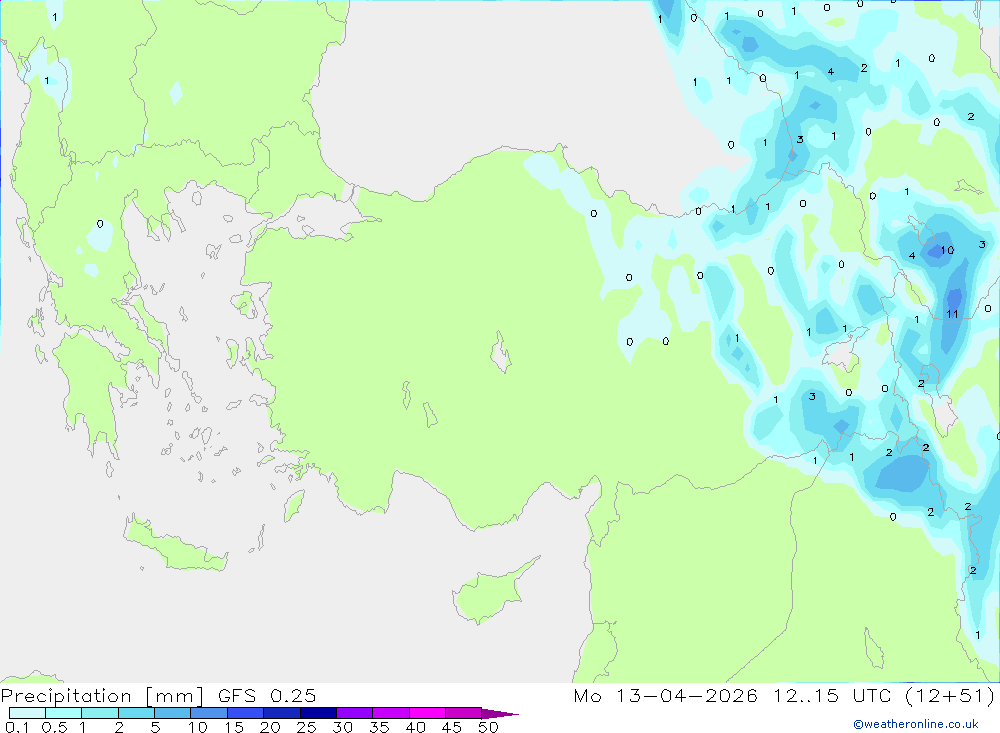
Task: Click the 'Precipitation [mm]' title text
Action: pos(102,696)
